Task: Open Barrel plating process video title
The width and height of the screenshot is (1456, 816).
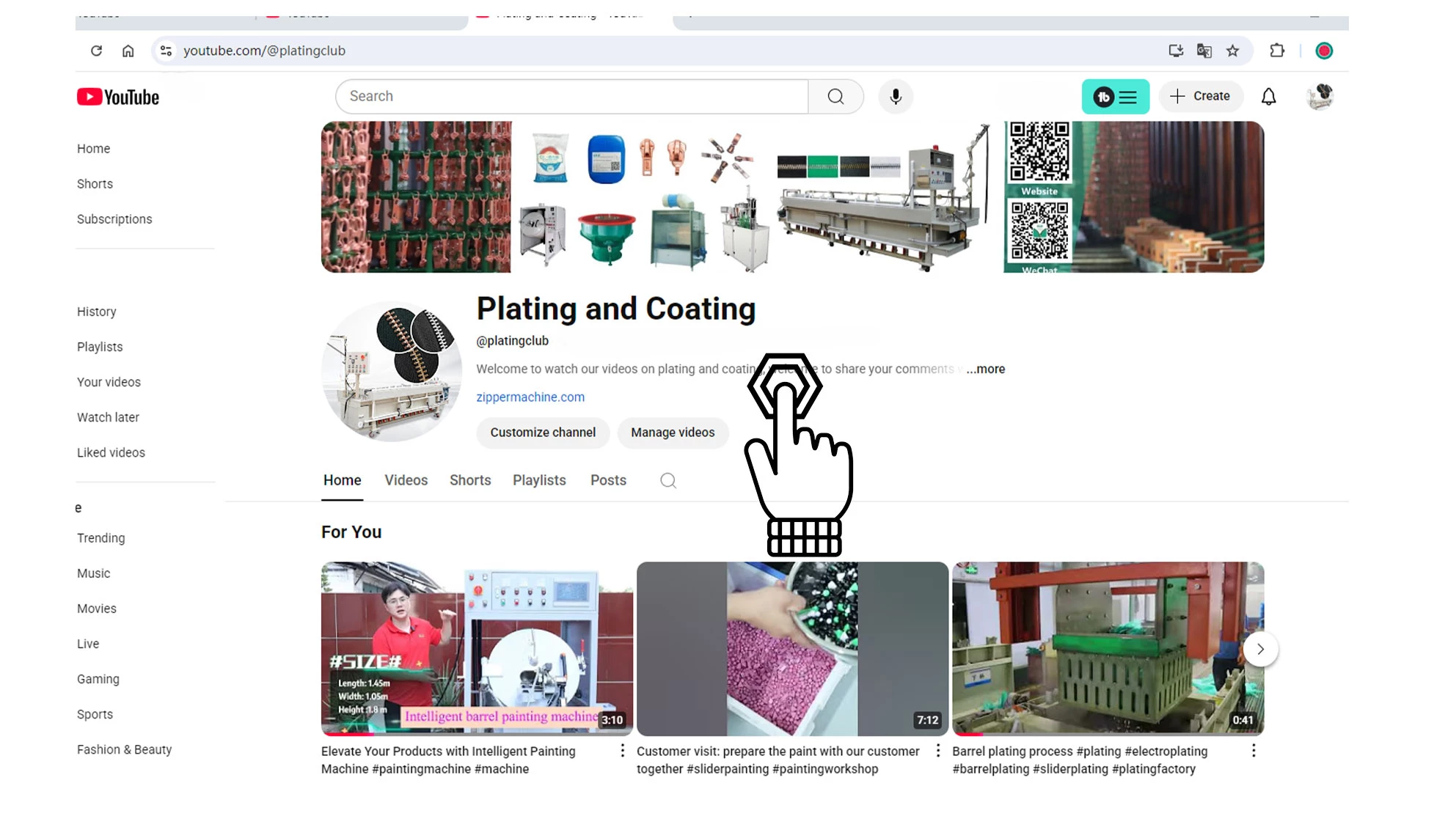Action: pyautogui.click(x=1080, y=760)
